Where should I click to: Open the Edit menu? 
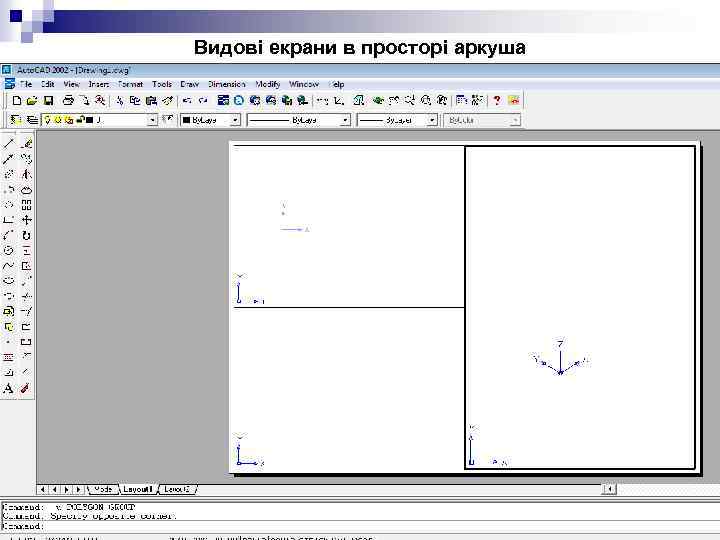point(48,84)
